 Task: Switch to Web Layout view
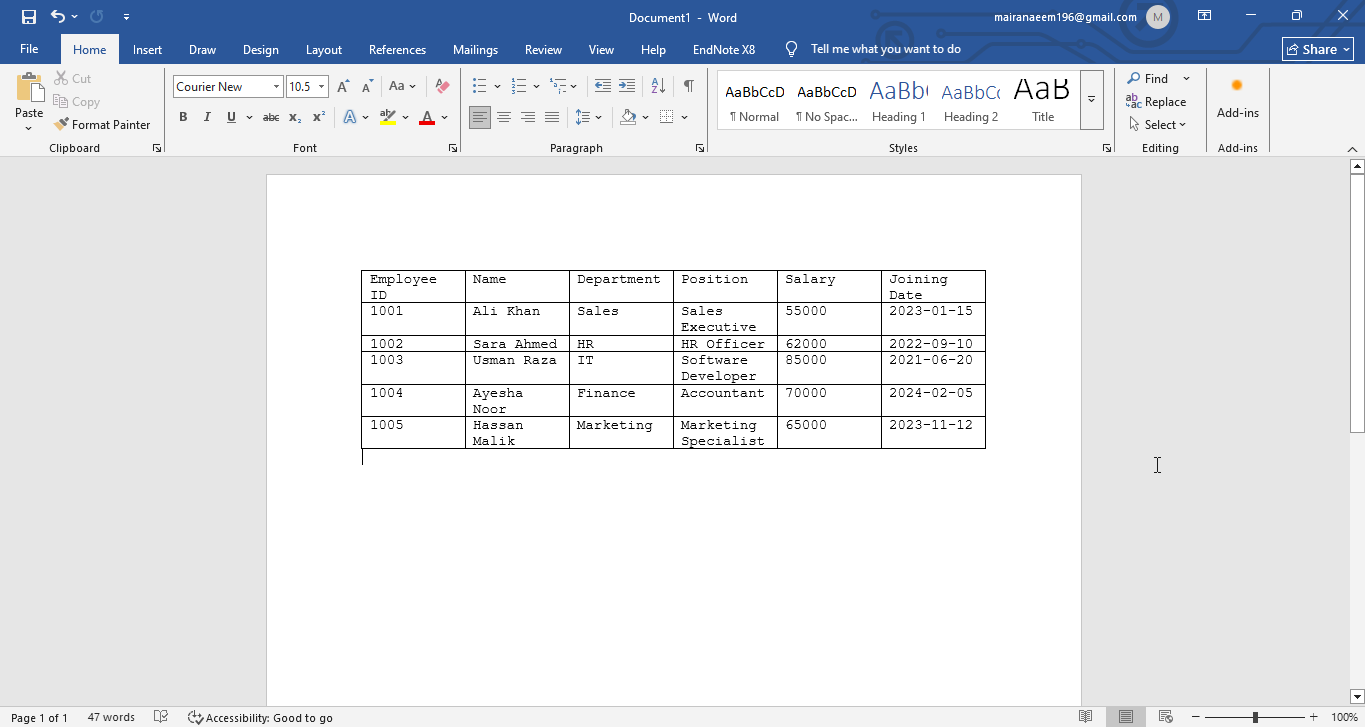click(x=1165, y=717)
